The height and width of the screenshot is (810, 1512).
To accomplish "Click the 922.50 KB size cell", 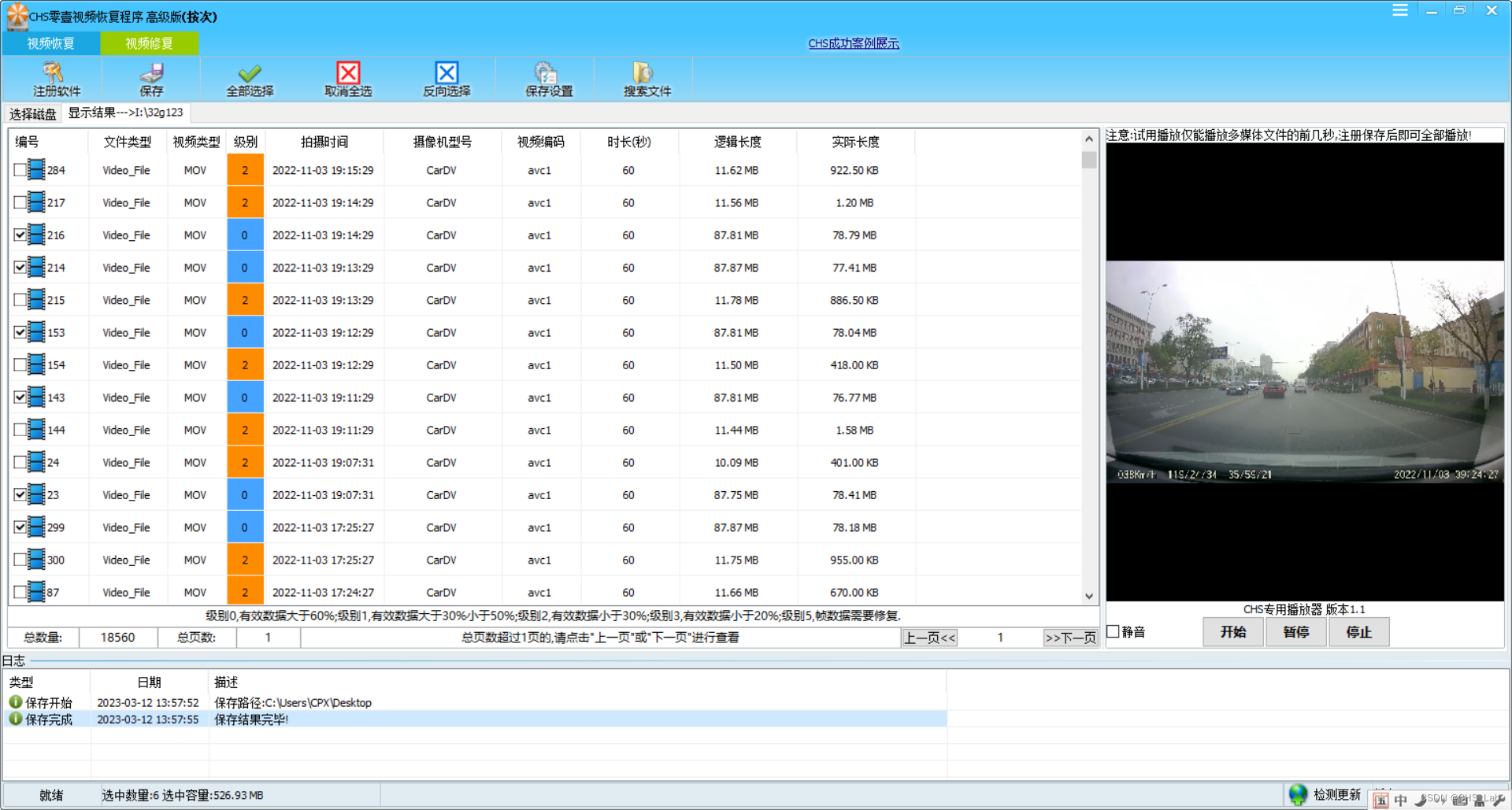I will pyautogui.click(x=854, y=170).
